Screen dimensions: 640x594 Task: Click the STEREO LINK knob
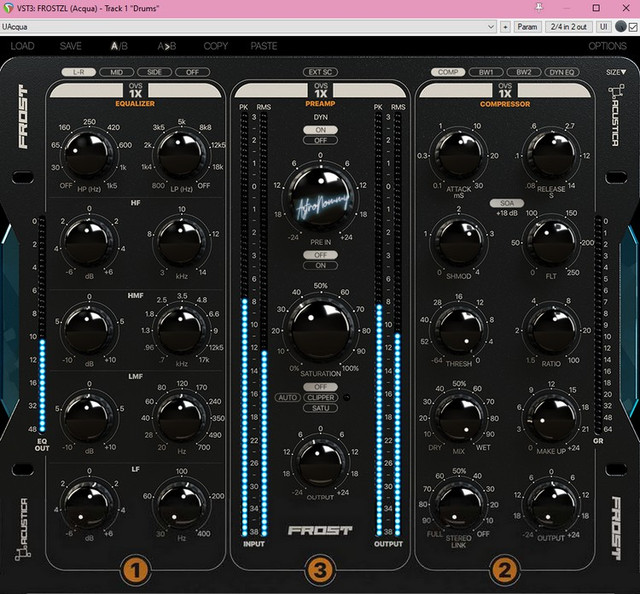pos(459,506)
